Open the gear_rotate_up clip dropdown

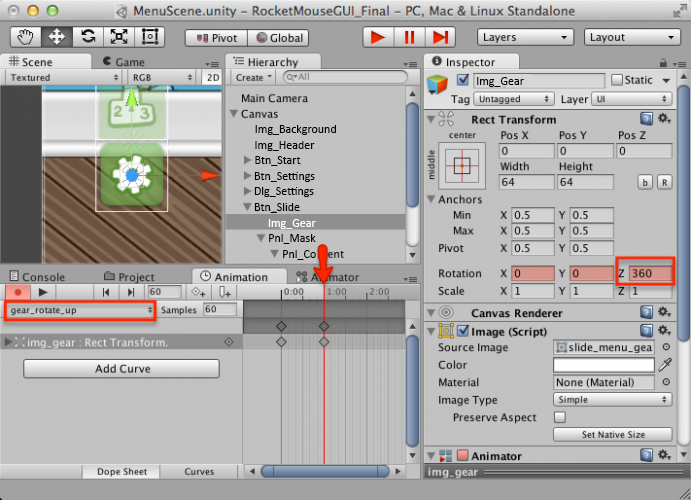pyautogui.click(x=80, y=310)
